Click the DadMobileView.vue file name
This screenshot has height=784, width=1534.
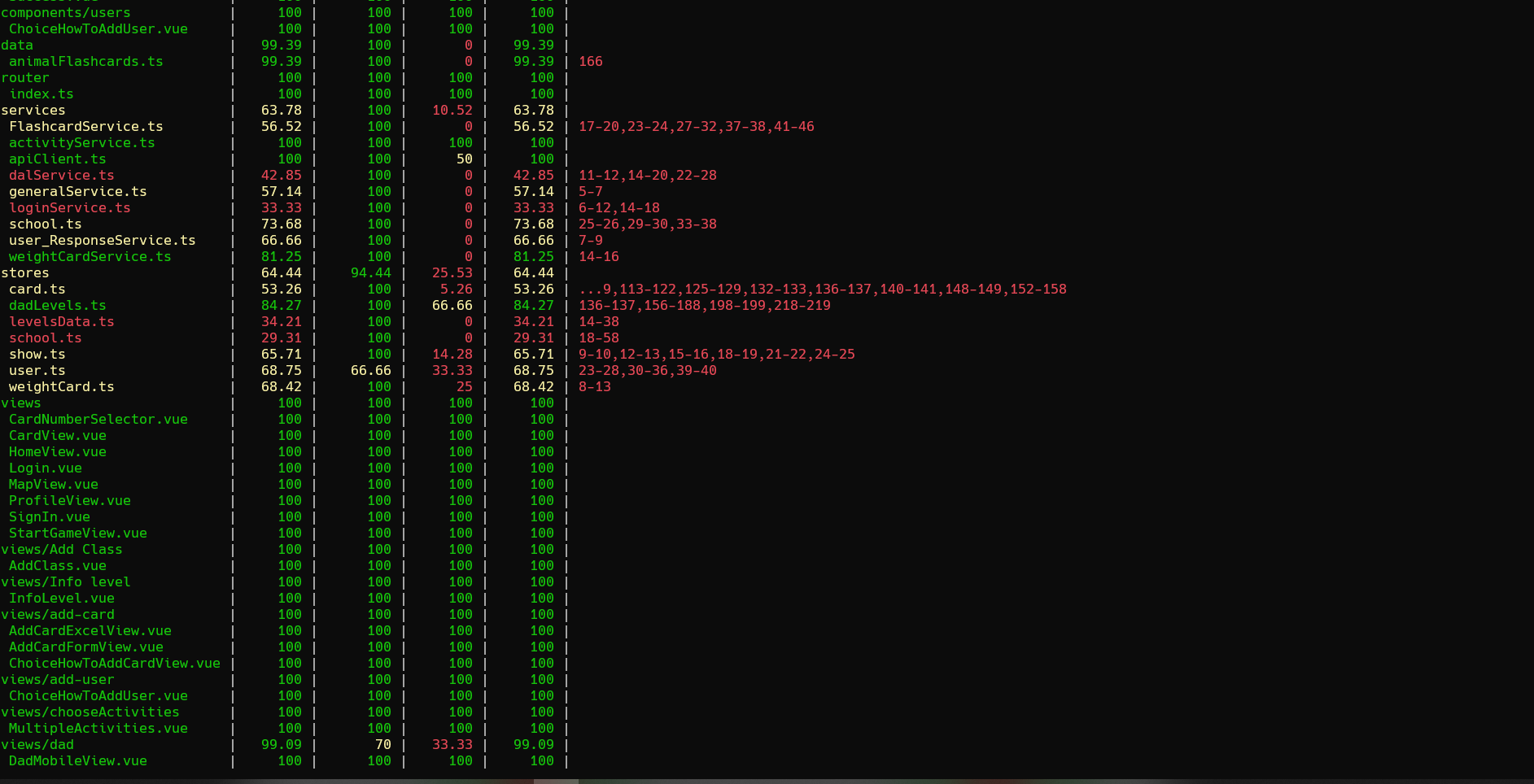[x=78, y=761]
